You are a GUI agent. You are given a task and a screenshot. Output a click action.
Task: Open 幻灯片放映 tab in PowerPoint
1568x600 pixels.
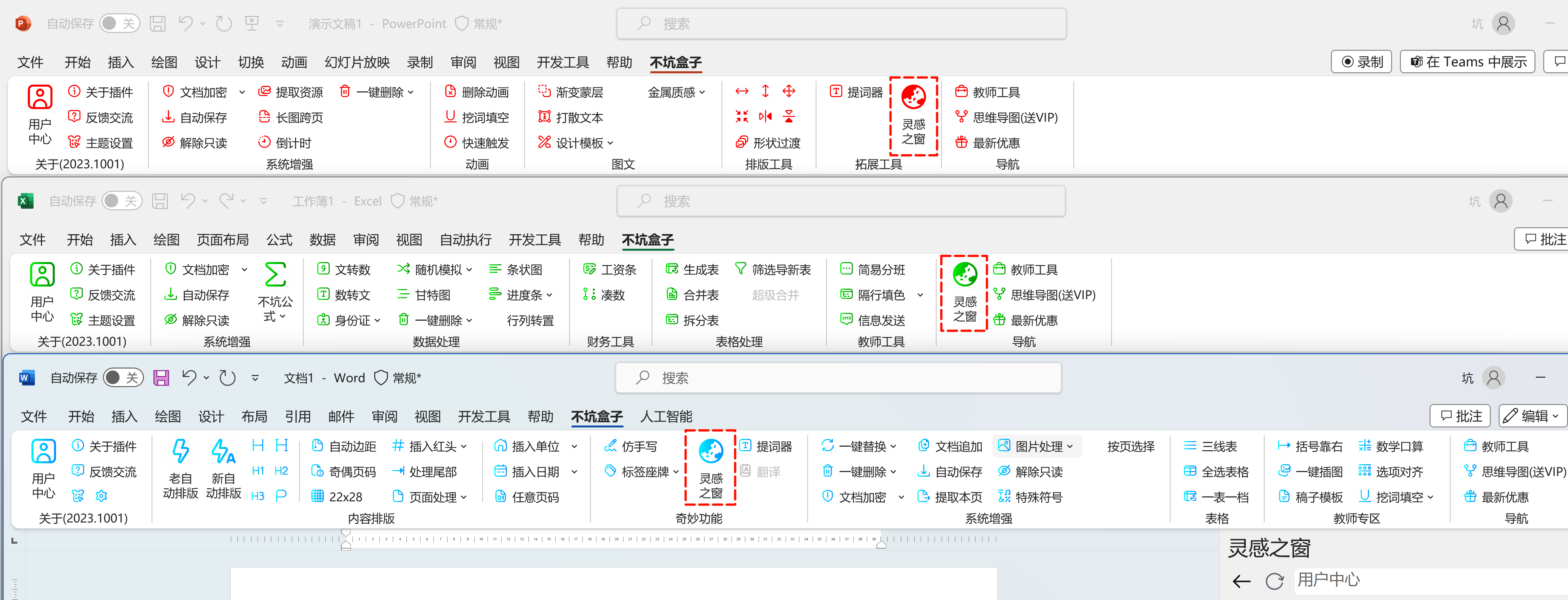click(357, 62)
